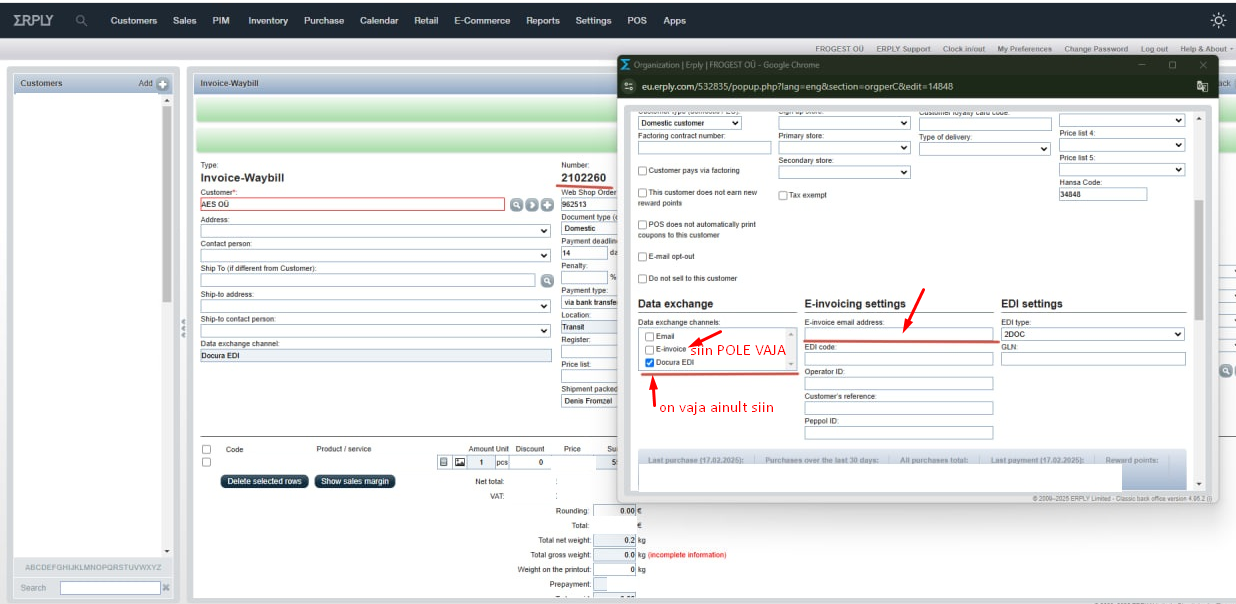Open the Sales menu
Image resolution: width=1236 pixels, height=604 pixels.
[185, 20]
